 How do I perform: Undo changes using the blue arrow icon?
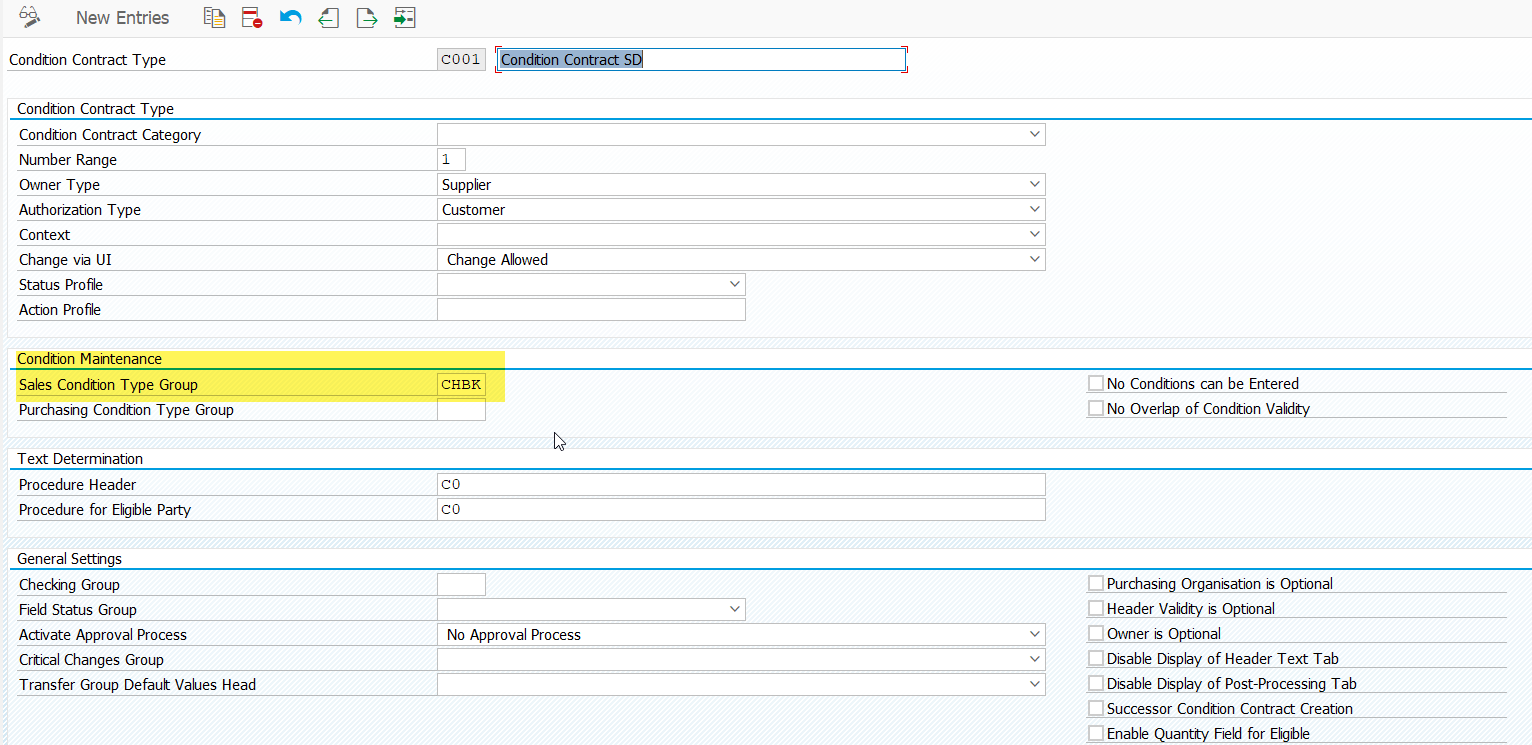290,17
